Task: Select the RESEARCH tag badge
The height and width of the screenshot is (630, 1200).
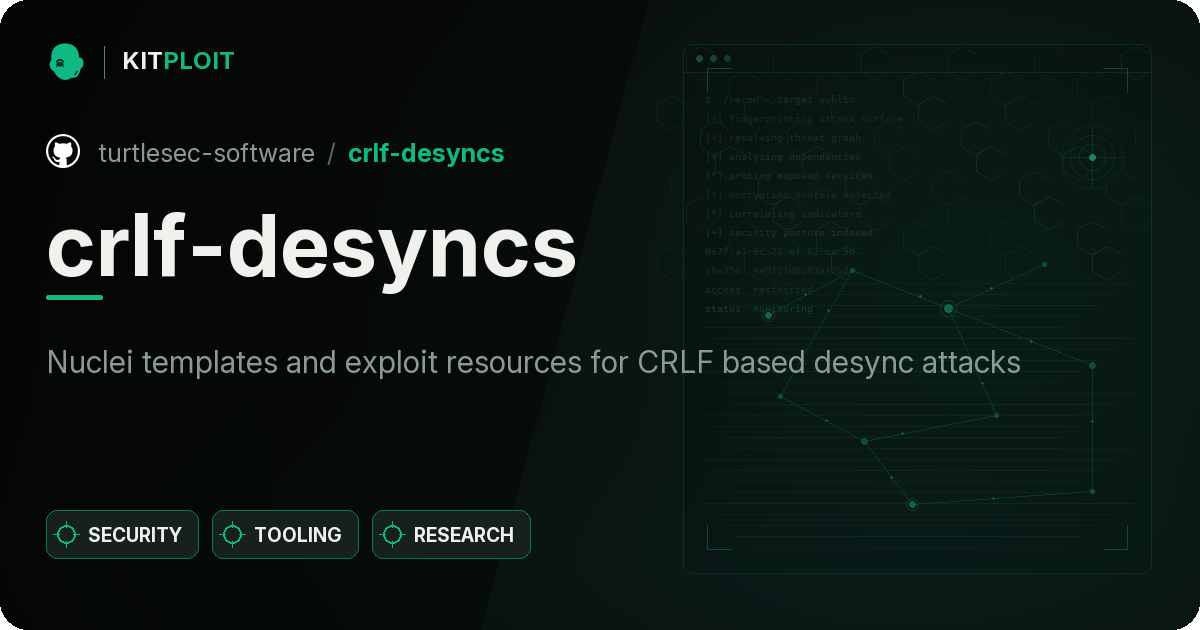Action: [451, 535]
